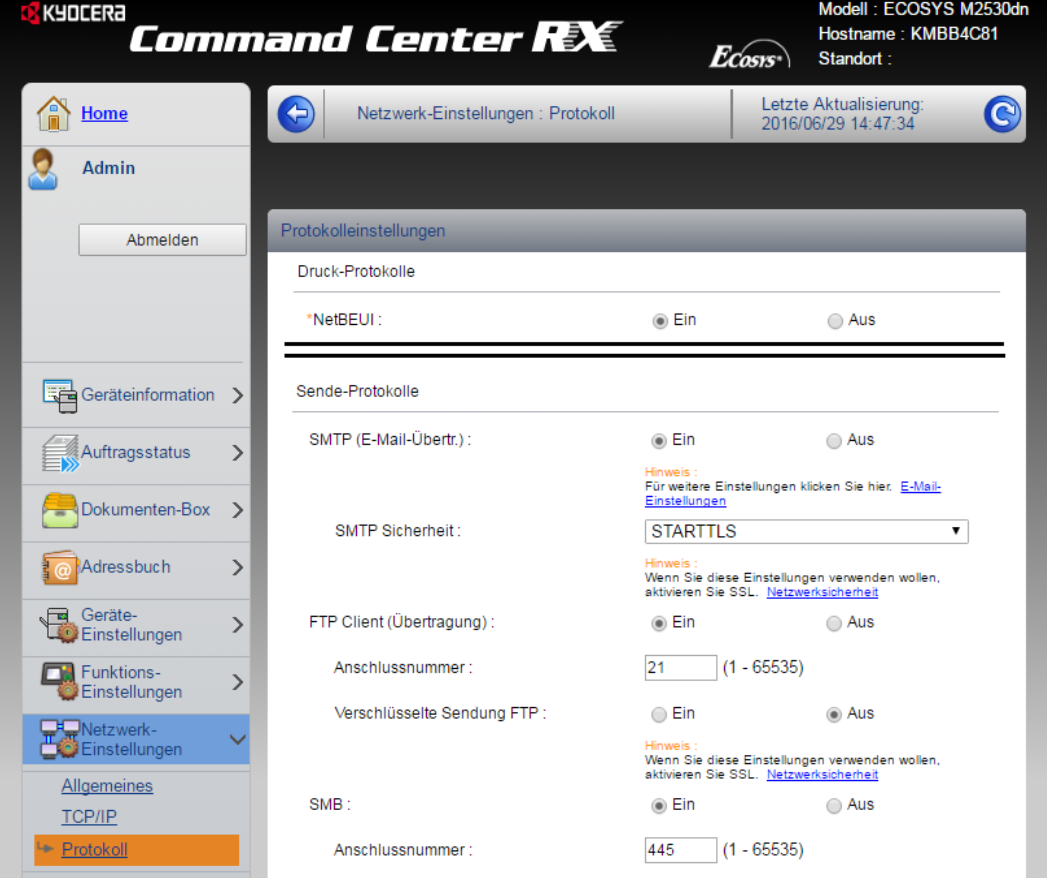Image resolution: width=1047 pixels, height=879 pixels.
Task: Open the SMTP Sicherheit dropdown
Action: pyautogui.click(x=806, y=531)
